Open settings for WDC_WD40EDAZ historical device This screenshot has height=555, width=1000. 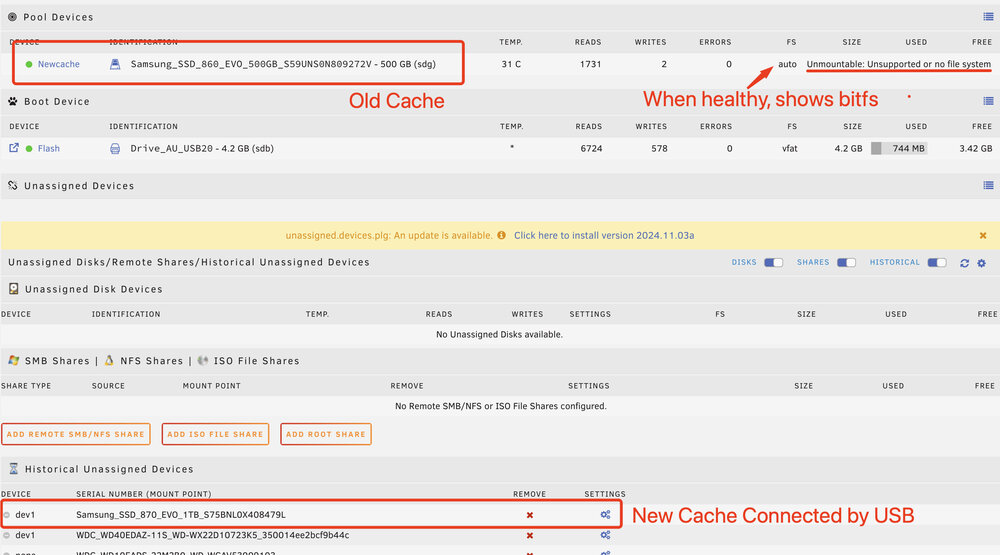605,535
